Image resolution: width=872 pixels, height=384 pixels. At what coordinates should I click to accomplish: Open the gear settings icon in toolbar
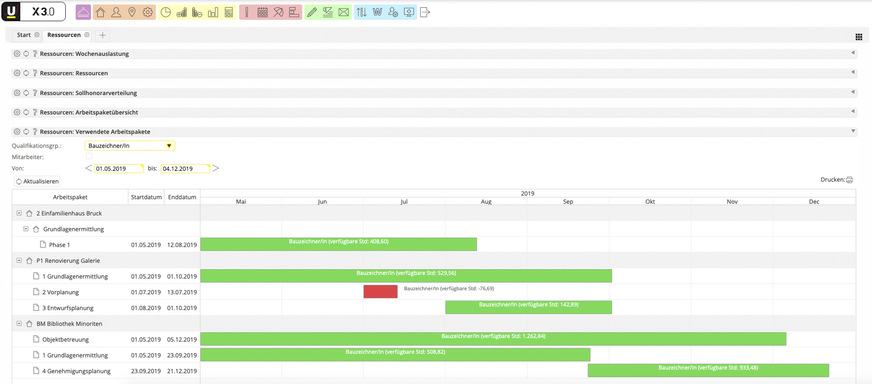point(147,12)
